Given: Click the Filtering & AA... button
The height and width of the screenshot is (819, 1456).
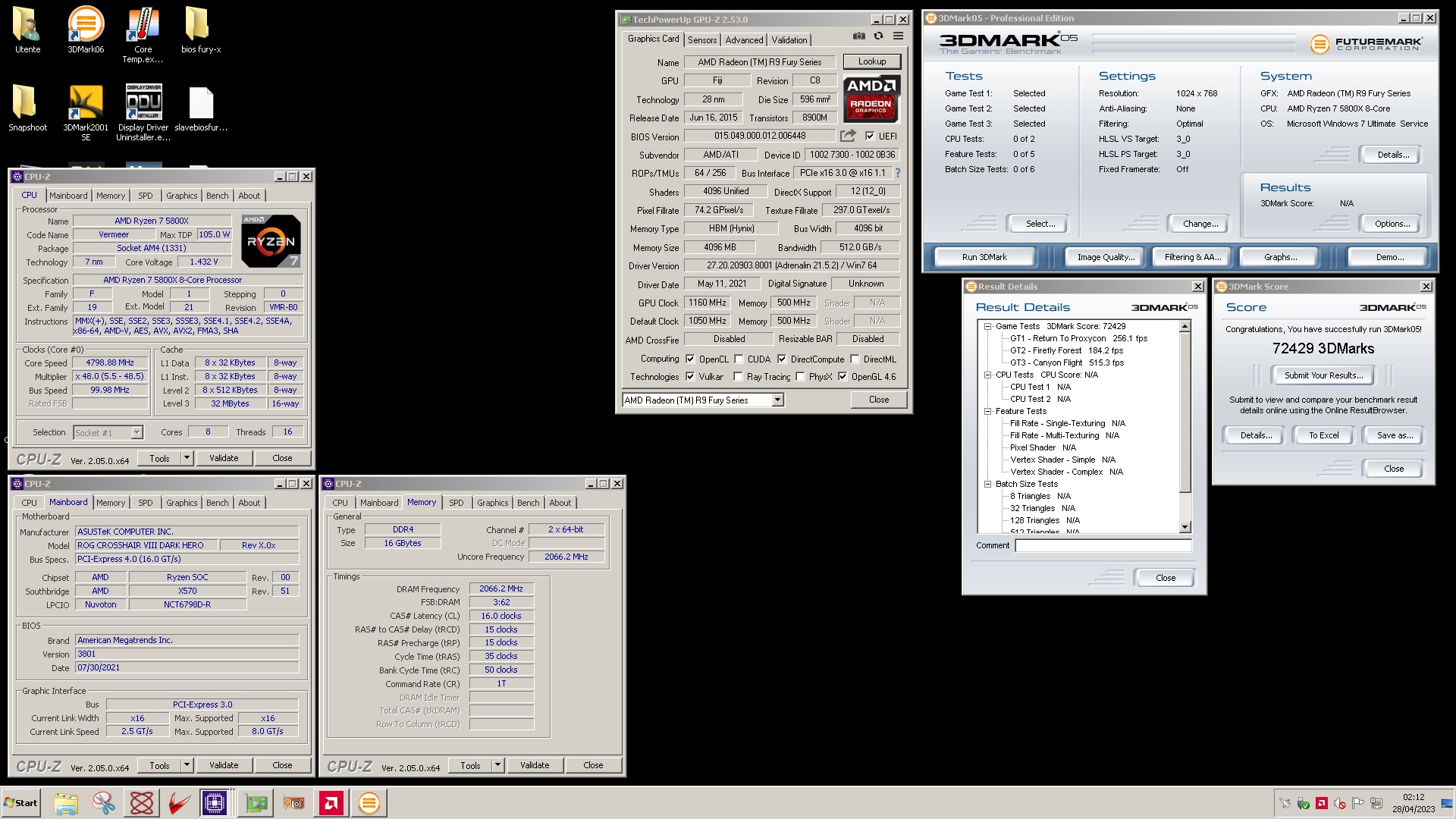Looking at the screenshot, I should pyautogui.click(x=1193, y=257).
